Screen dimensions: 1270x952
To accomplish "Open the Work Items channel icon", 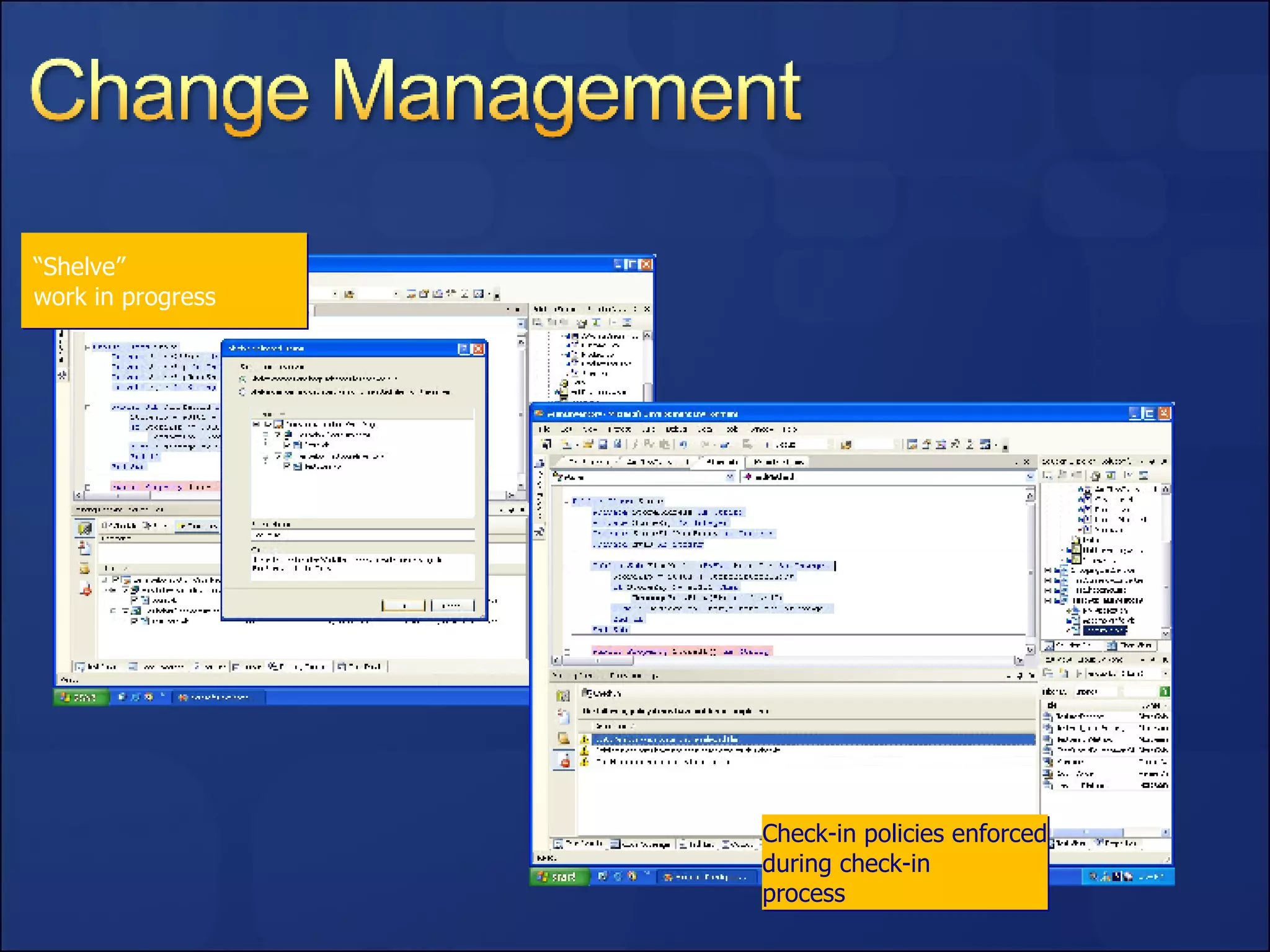I will pos(564,718).
